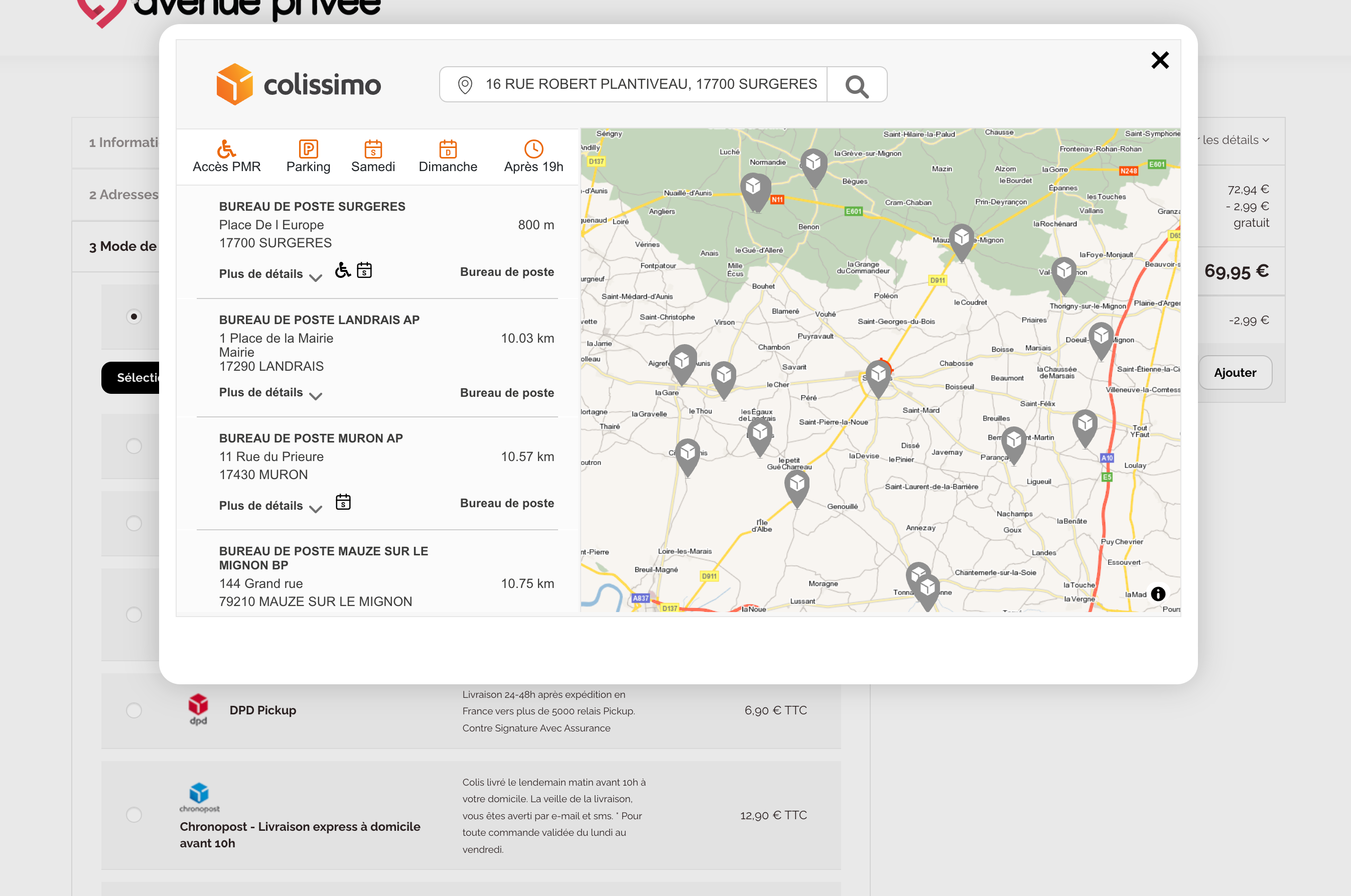The image size is (1351, 896).
Task: Select unchecked radio directly above DPD Pickup
Action: click(133, 614)
